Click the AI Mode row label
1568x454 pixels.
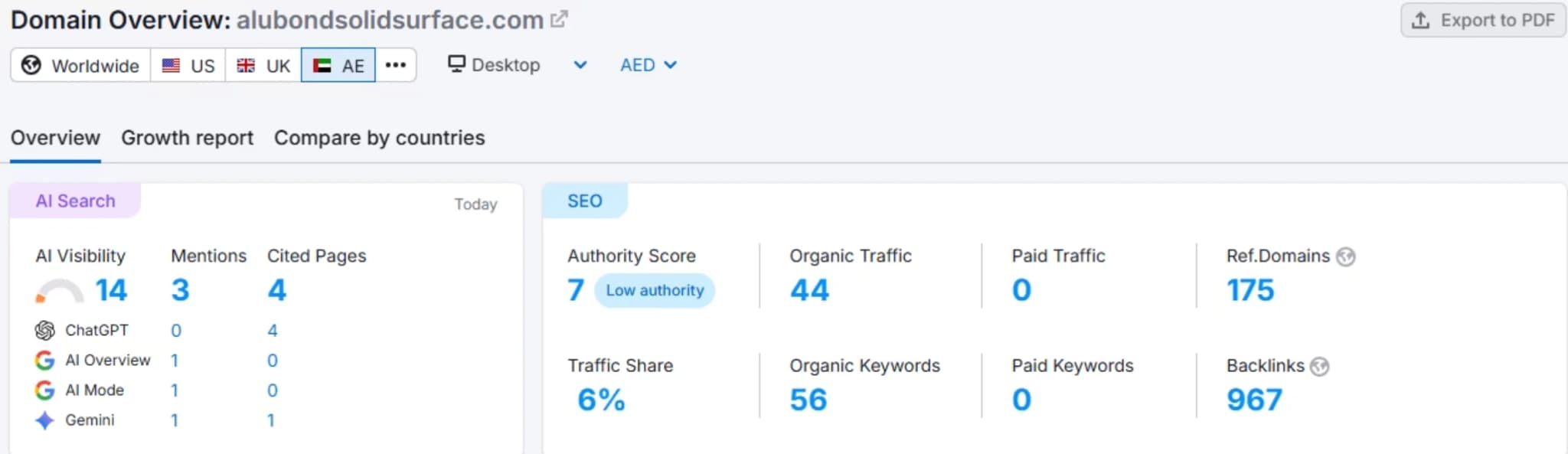click(94, 390)
